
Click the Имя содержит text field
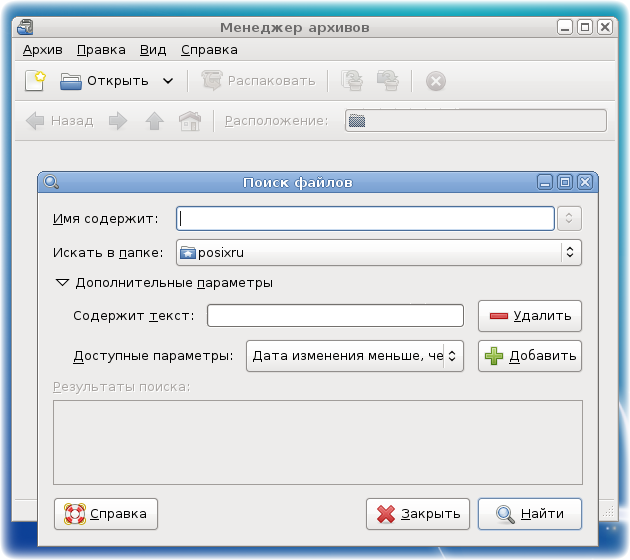click(x=365, y=219)
